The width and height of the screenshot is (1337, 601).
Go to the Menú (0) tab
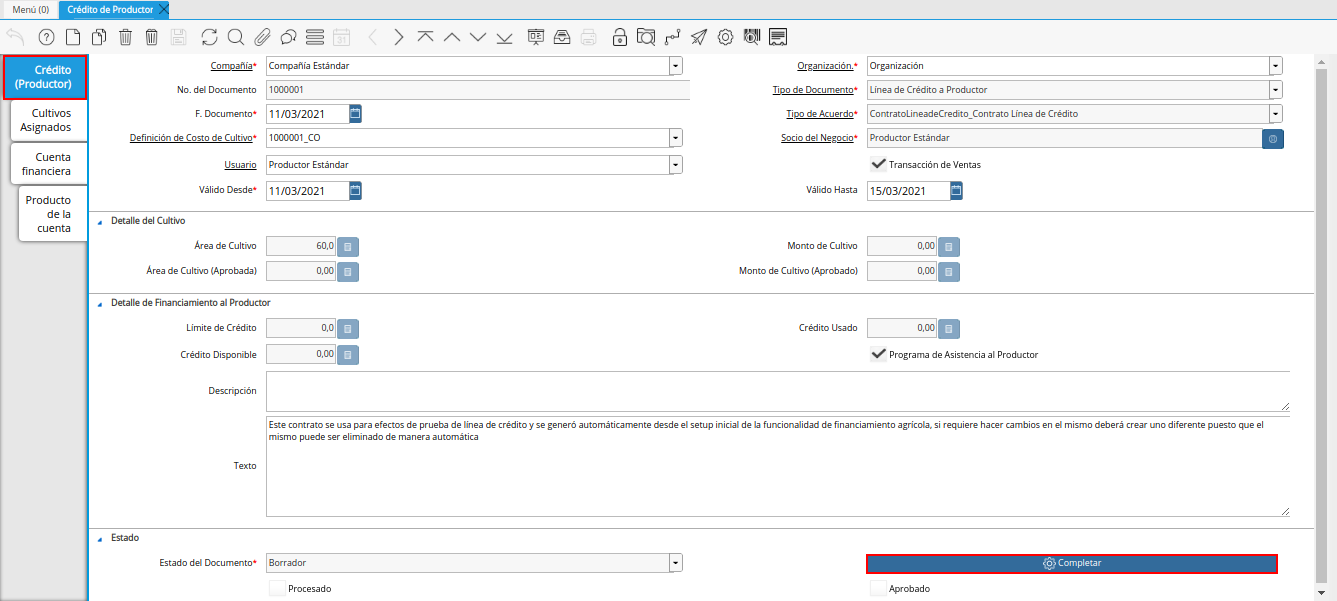click(30, 9)
